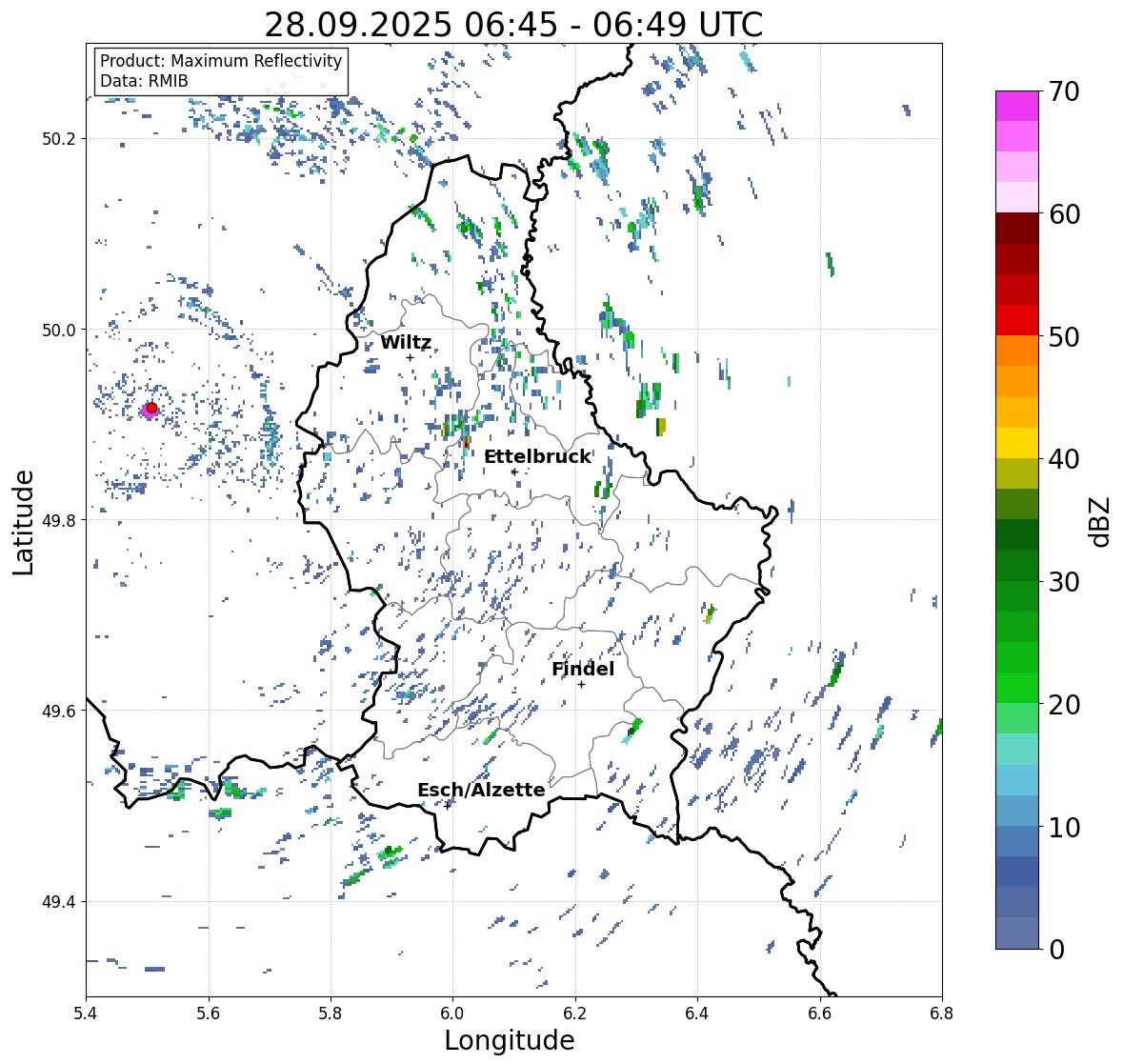The image size is (1123, 1064).
Task: Click the cross marker beneath Findel
Action: (x=582, y=685)
